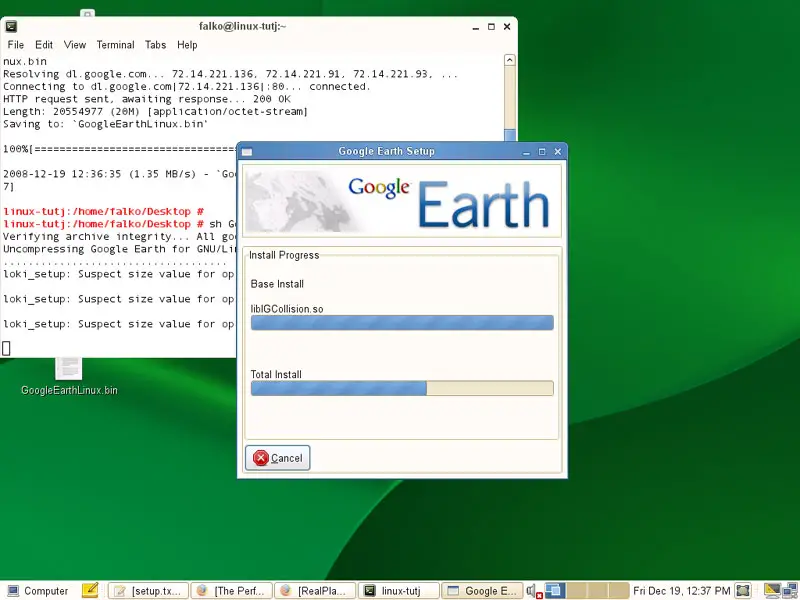Click the yellow note icon in the panel
Screen dimensions: 800x600
[90, 590]
